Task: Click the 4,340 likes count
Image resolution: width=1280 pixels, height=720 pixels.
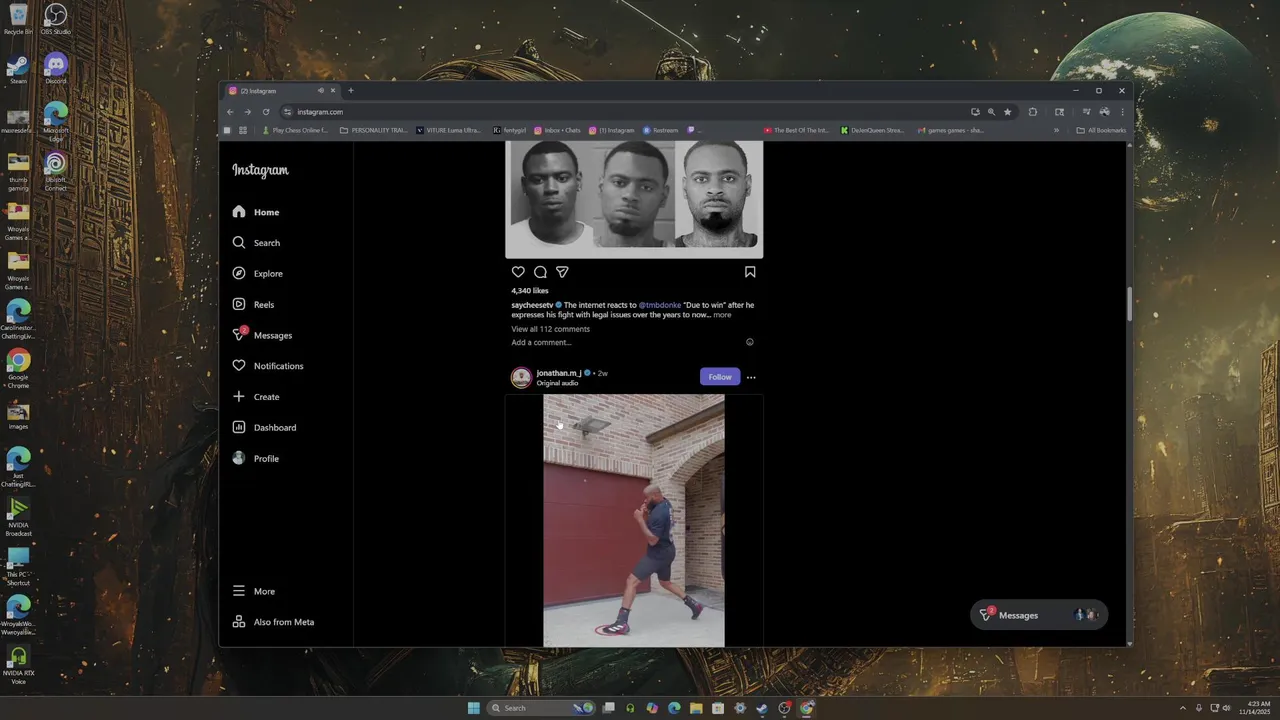Action: click(530, 291)
